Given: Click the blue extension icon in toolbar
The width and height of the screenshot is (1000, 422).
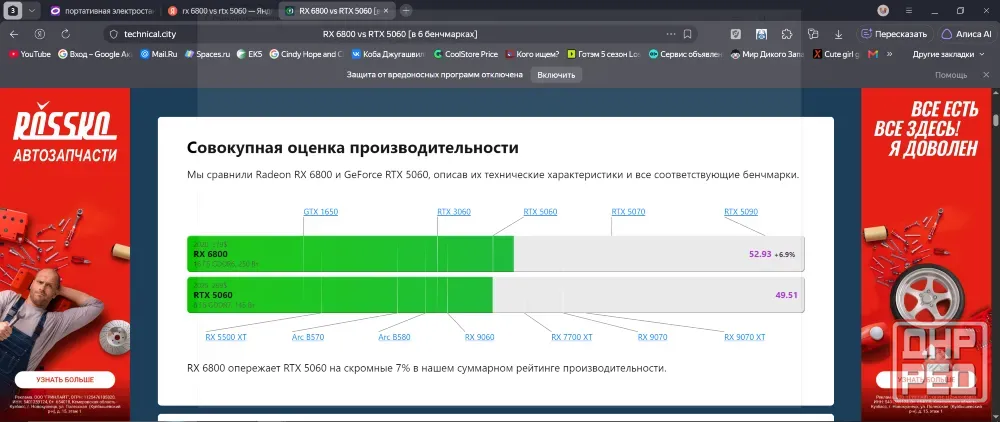Looking at the screenshot, I should (761, 34).
